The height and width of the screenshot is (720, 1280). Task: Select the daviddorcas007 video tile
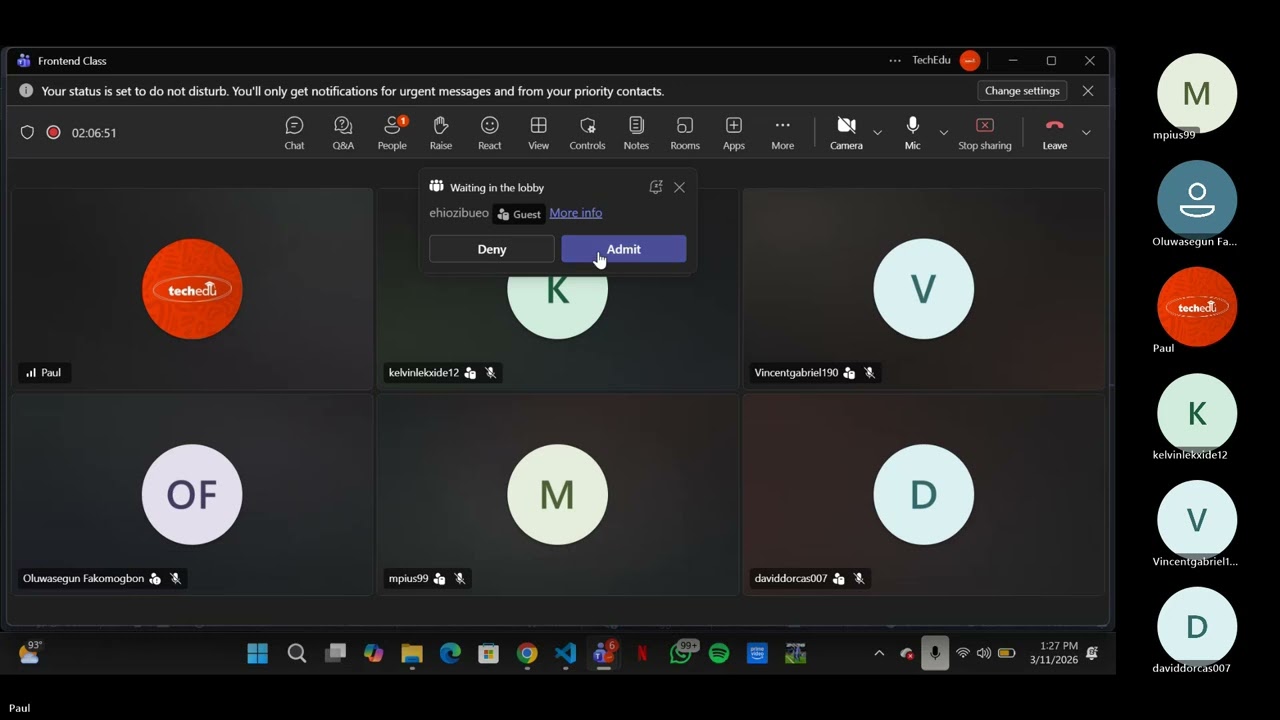(924, 495)
